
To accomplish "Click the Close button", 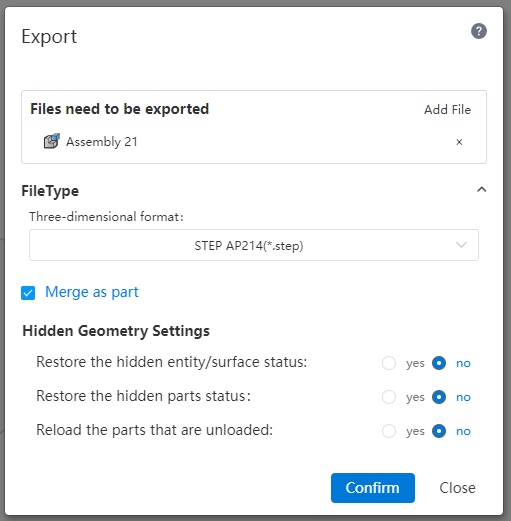I will 457,488.
